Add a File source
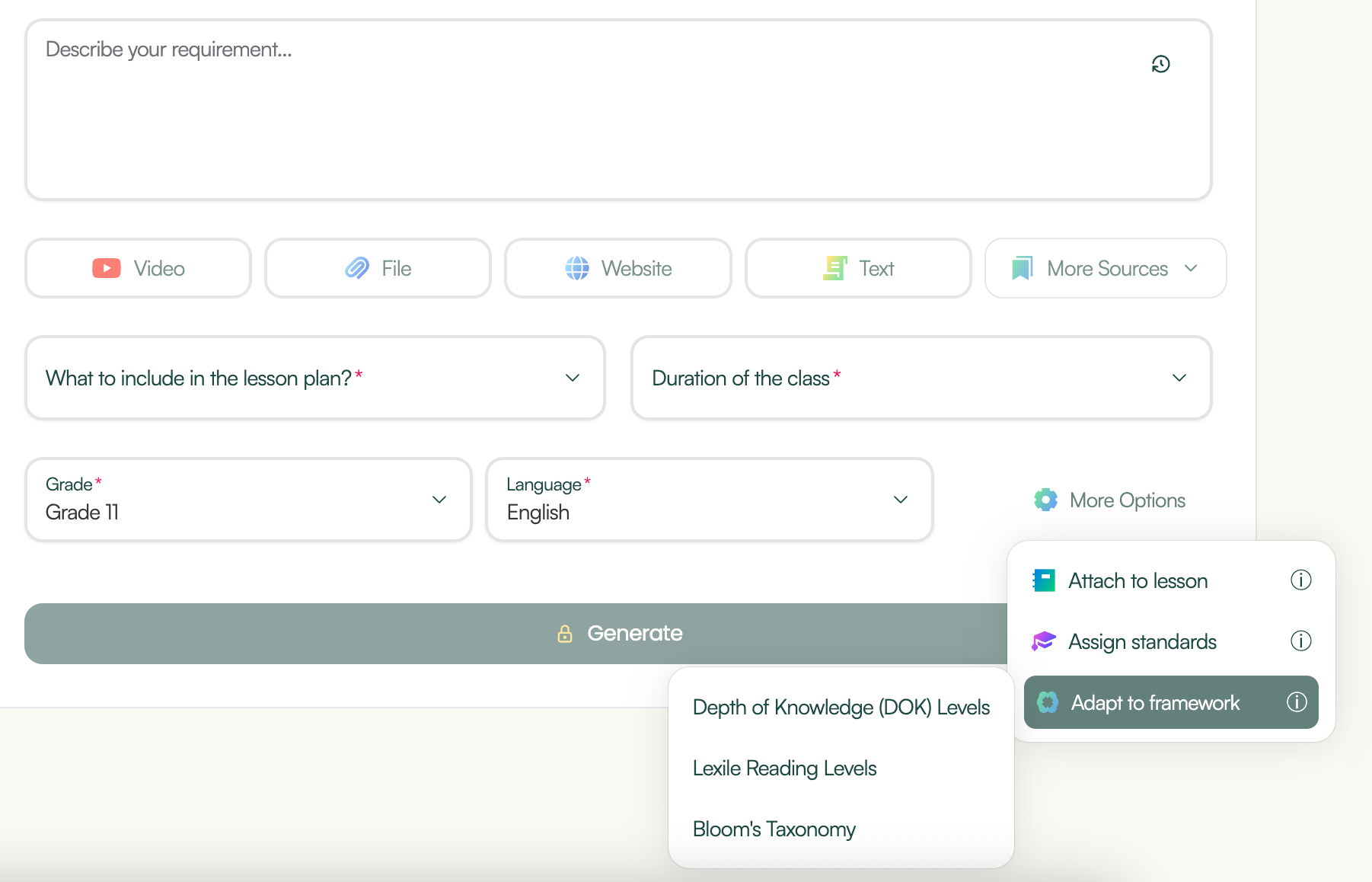Viewport: 1372px width, 882px height. pos(378,268)
